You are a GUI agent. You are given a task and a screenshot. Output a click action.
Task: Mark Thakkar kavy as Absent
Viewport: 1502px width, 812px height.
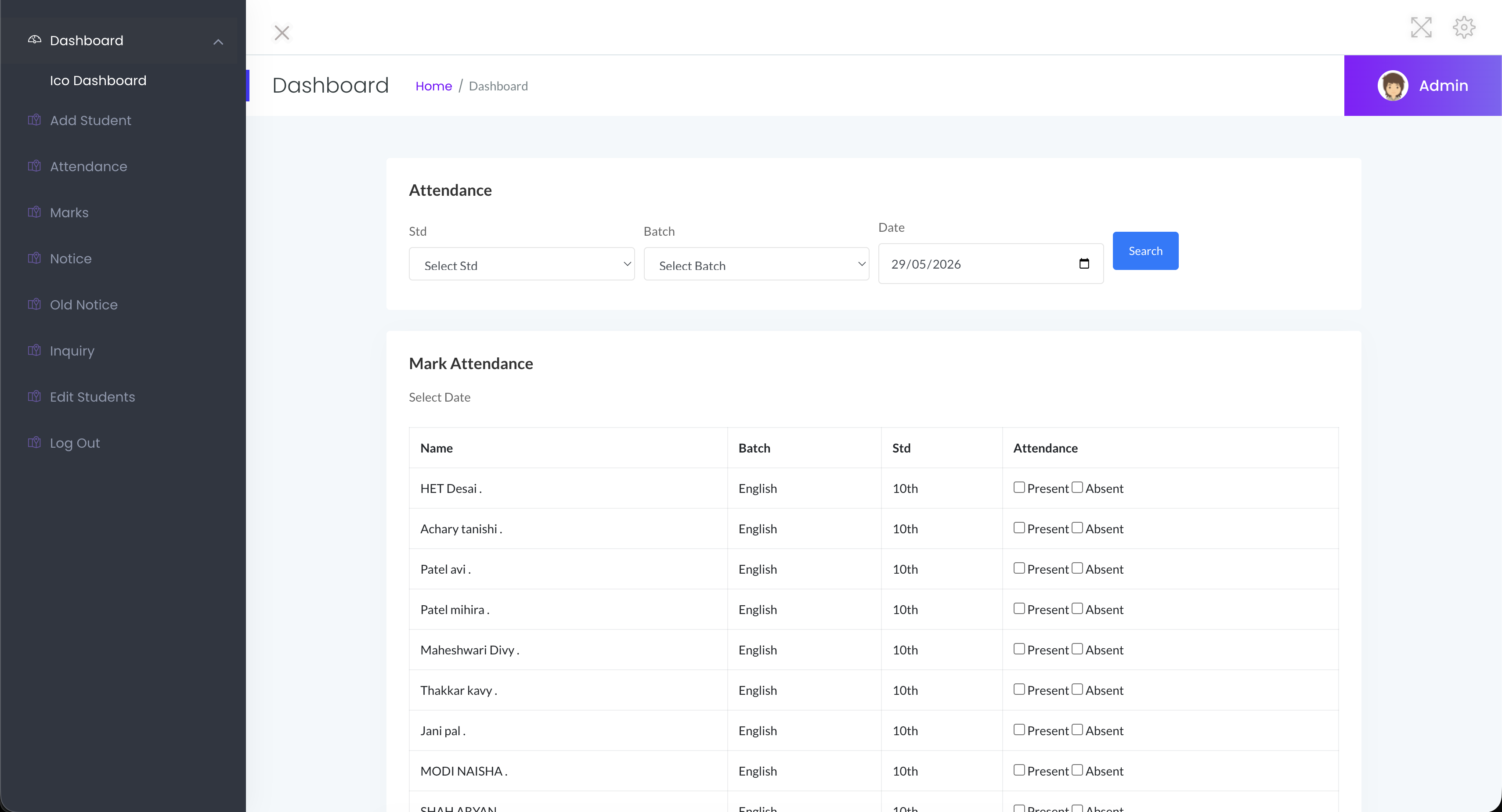tap(1077, 689)
